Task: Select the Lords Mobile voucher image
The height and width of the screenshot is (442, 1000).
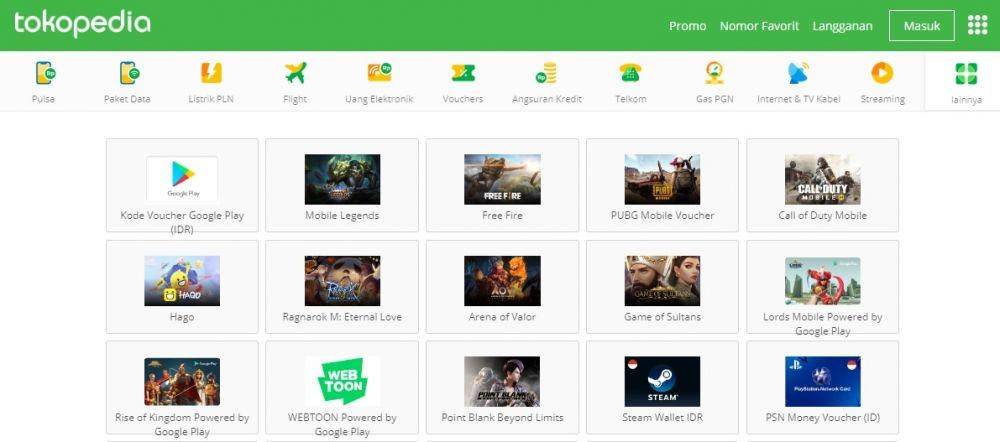Action: click(x=823, y=281)
